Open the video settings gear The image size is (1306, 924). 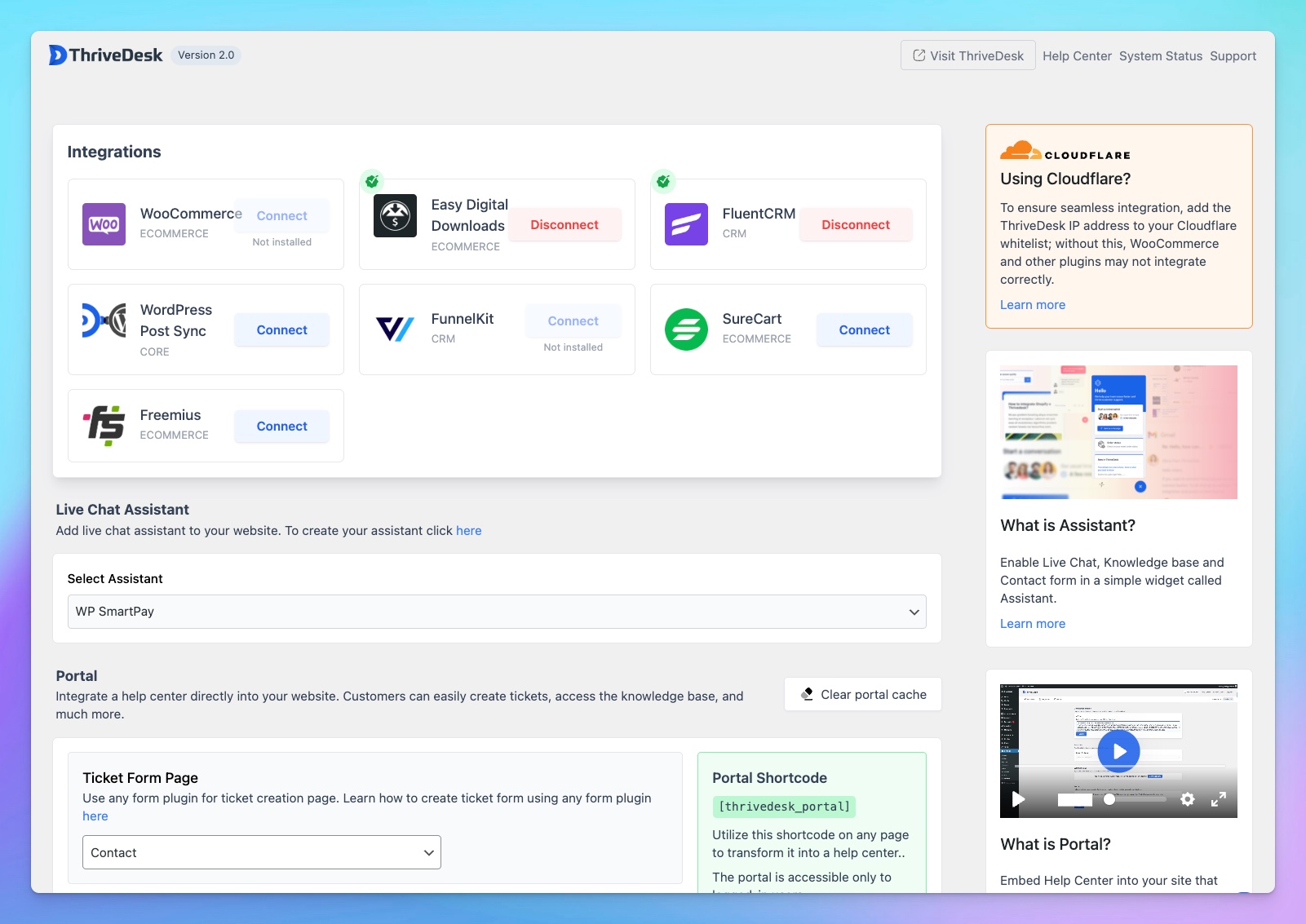(1188, 799)
